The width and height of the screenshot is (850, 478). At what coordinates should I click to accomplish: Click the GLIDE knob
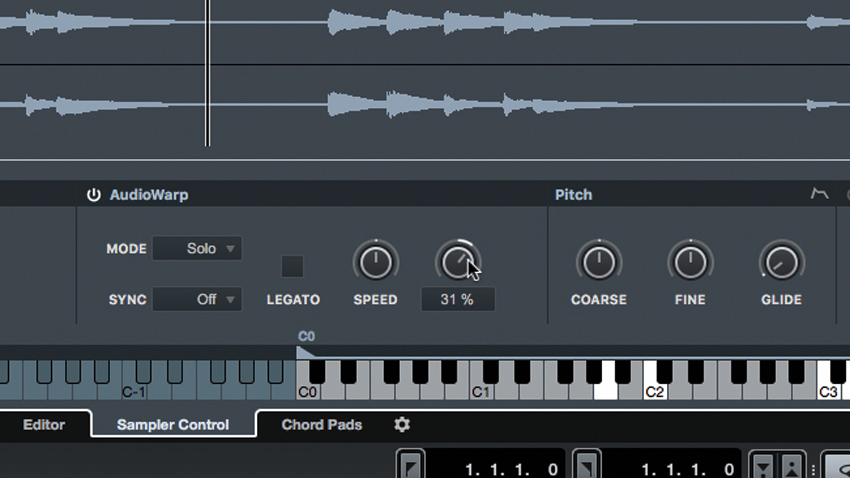pos(781,263)
